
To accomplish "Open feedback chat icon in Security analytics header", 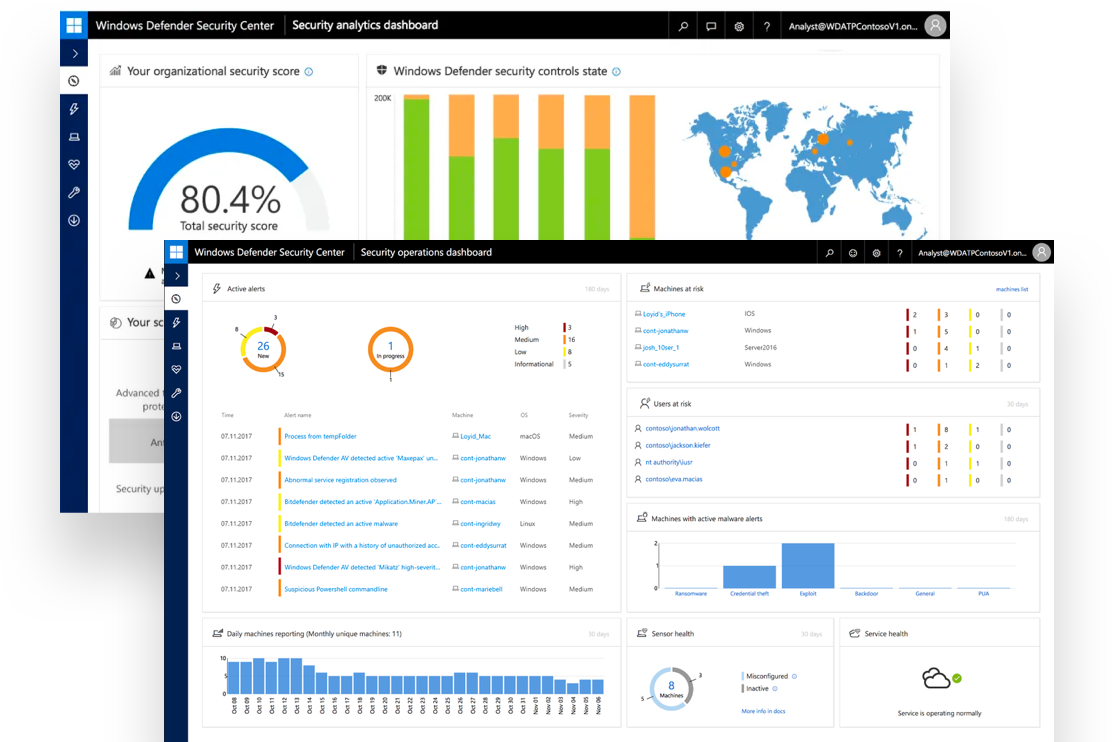I will (711, 26).
